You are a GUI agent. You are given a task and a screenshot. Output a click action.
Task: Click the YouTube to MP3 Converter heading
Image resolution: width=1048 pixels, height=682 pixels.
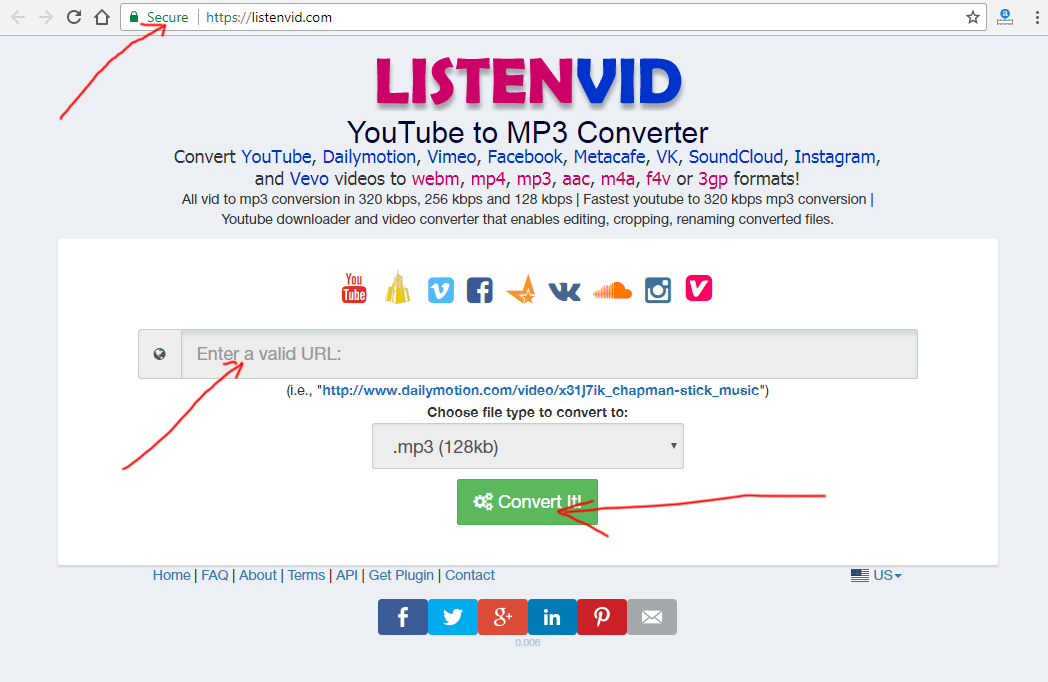pyautogui.click(x=527, y=132)
